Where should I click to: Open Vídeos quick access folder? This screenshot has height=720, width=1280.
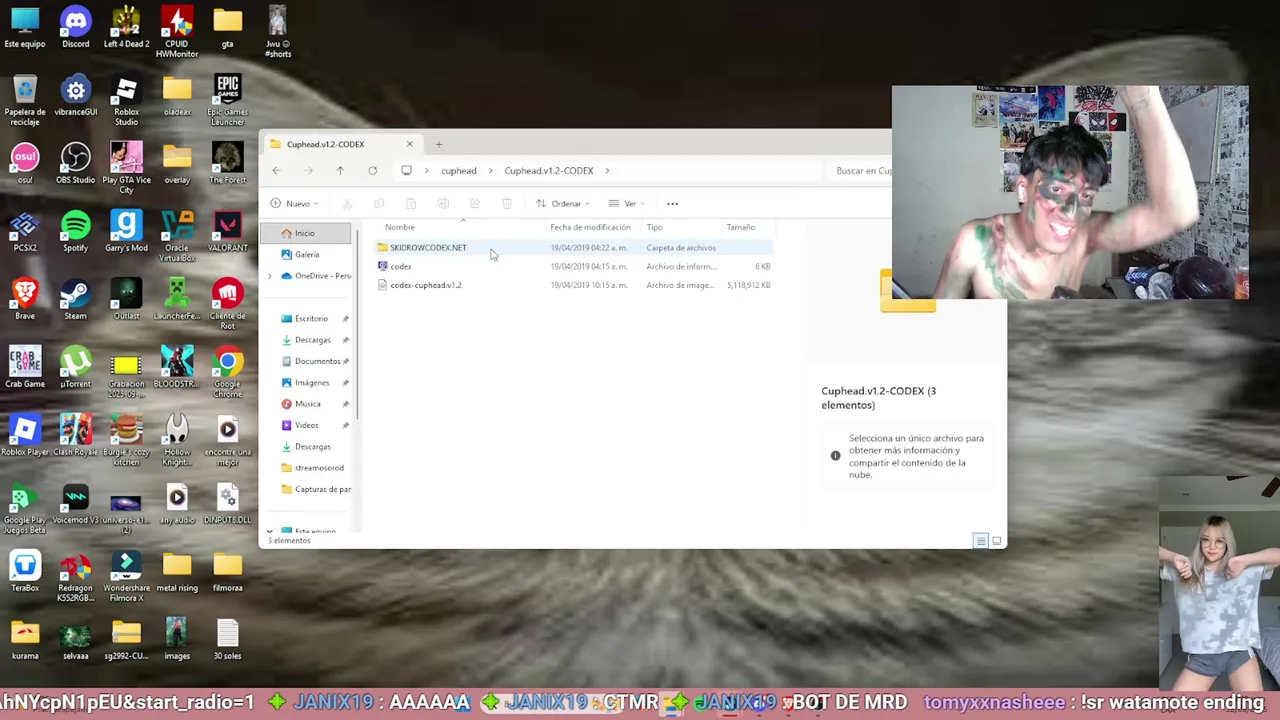(306, 425)
